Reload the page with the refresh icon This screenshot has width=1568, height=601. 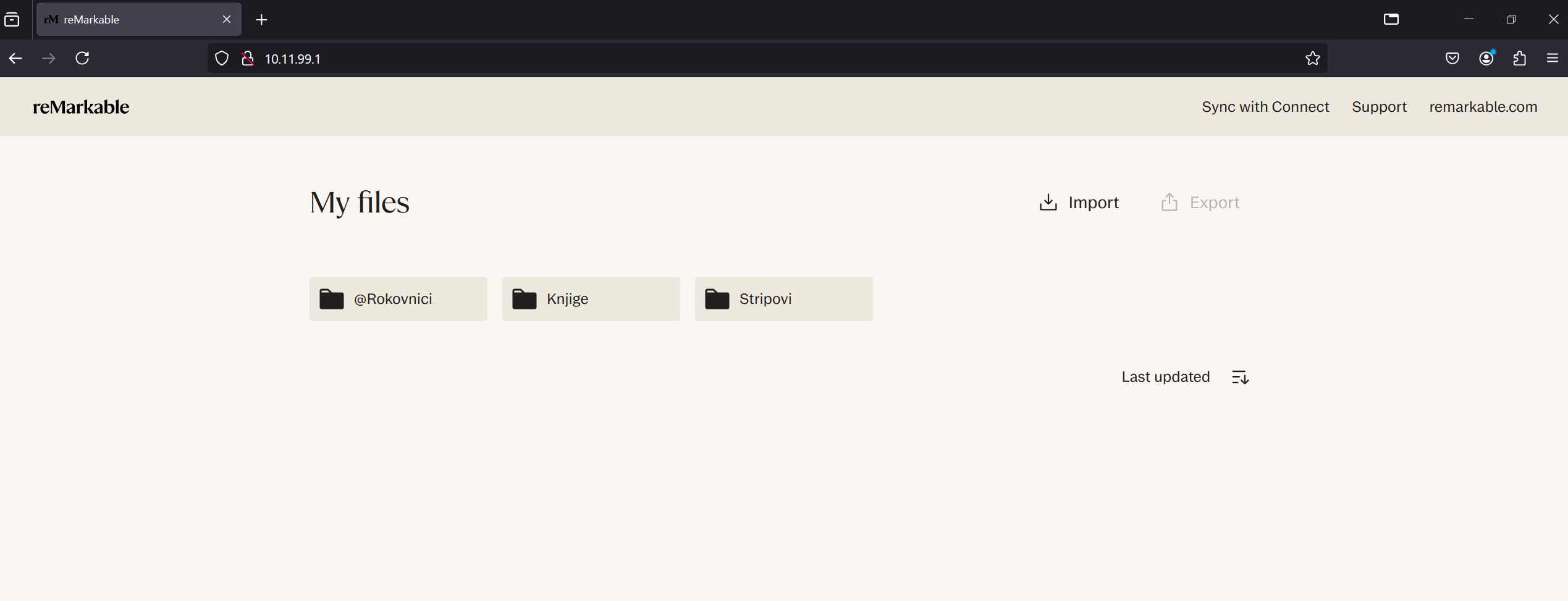pos(82,58)
